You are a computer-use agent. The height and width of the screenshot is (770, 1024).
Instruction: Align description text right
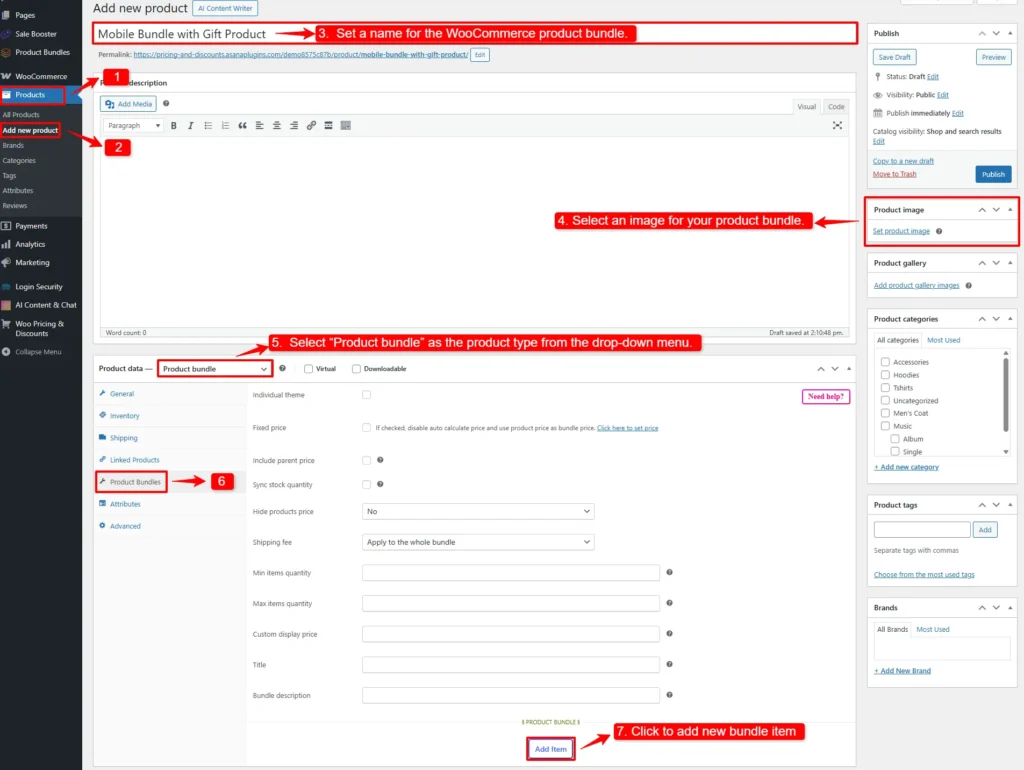[294, 125]
